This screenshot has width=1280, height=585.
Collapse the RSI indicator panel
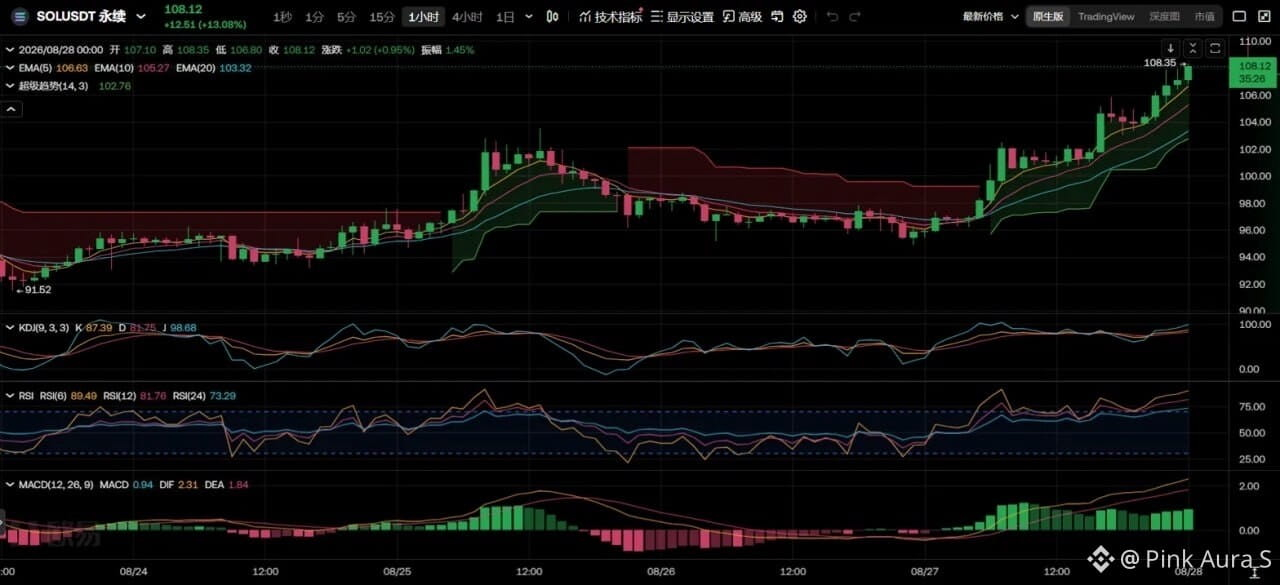coord(9,396)
